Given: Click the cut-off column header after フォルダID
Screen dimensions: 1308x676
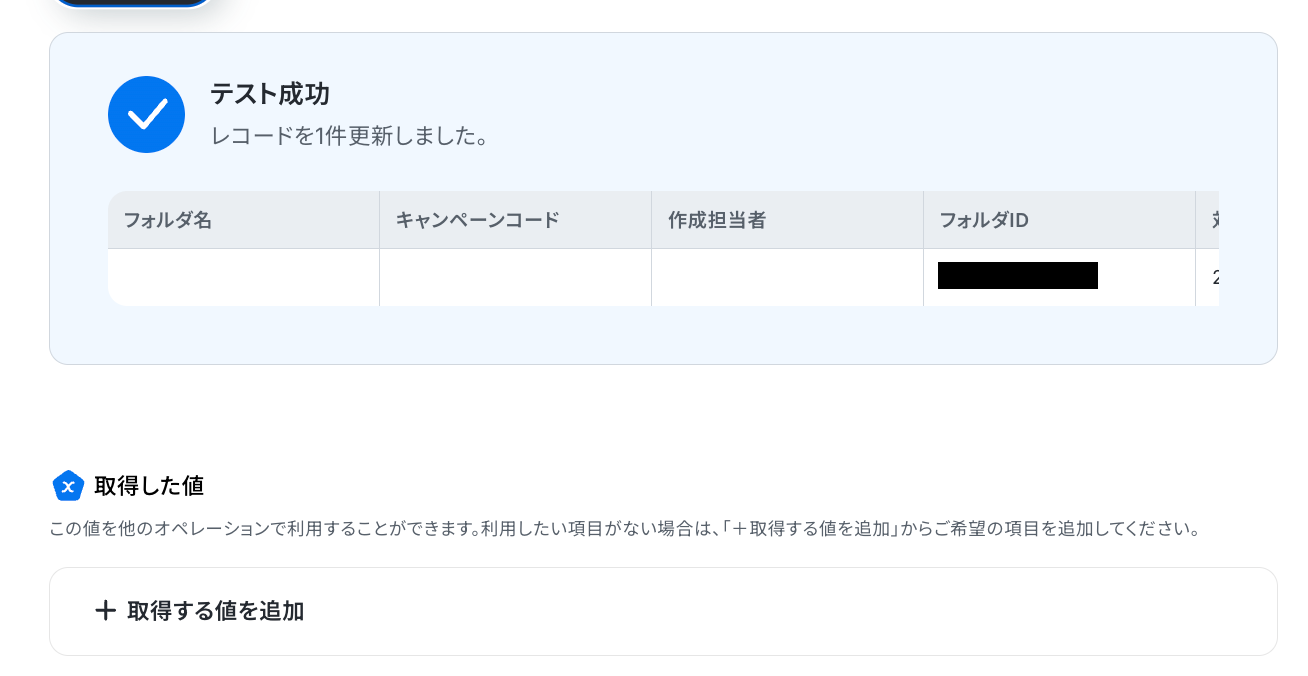Looking at the screenshot, I should tap(1208, 220).
